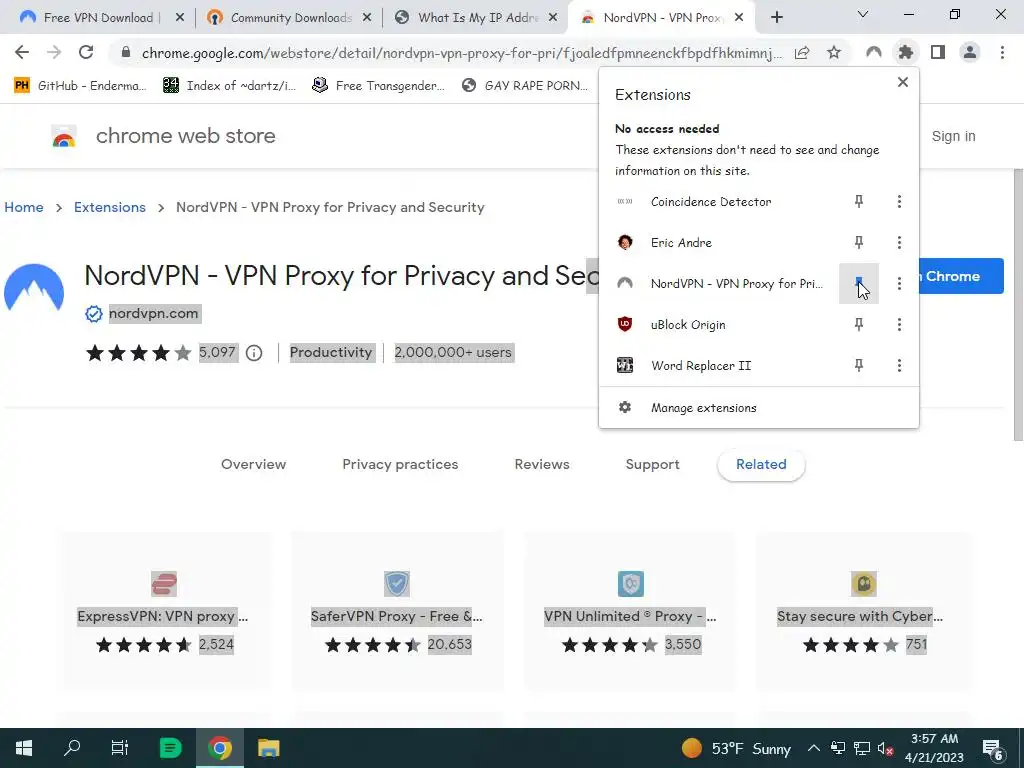Open the Stay secure with Cyber... card
Viewport: 1024px width, 768px height.
pos(863,611)
